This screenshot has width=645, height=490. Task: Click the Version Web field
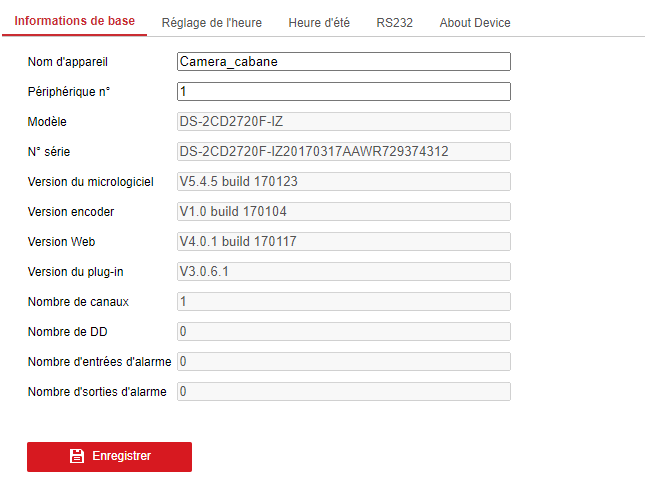pos(343,242)
